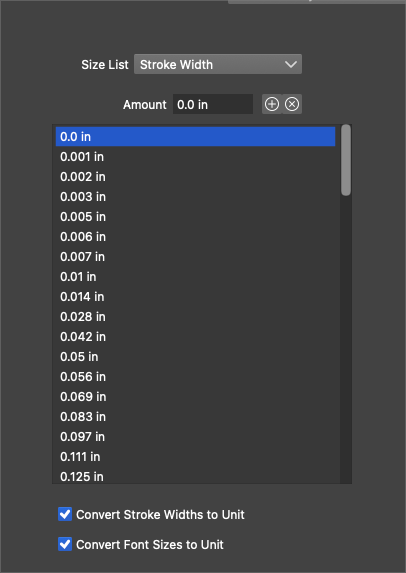Select 0.003 in from the list
Viewport: 406px width, 573px height.
195,197
